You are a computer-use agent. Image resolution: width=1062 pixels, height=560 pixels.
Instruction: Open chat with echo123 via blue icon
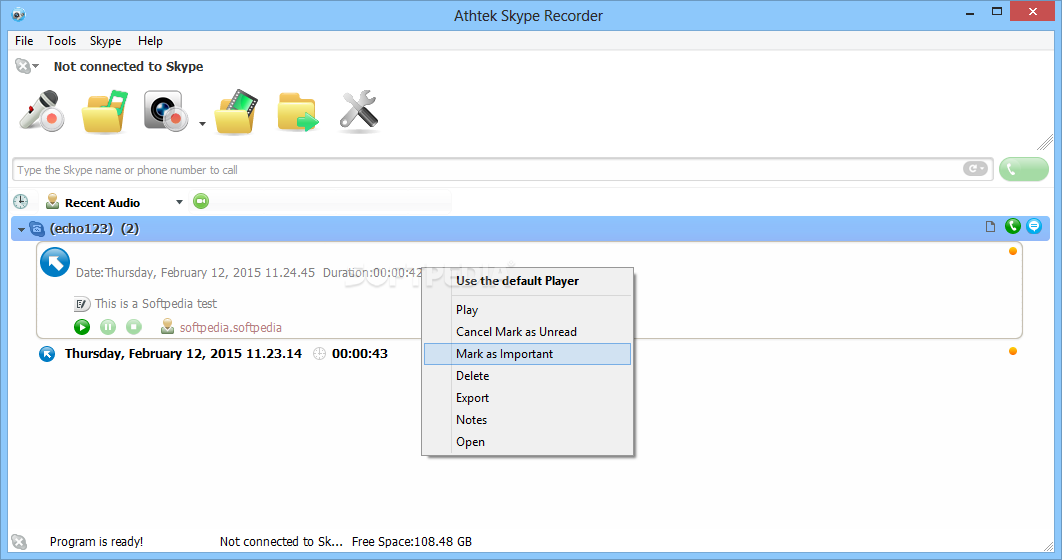tap(1034, 226)
